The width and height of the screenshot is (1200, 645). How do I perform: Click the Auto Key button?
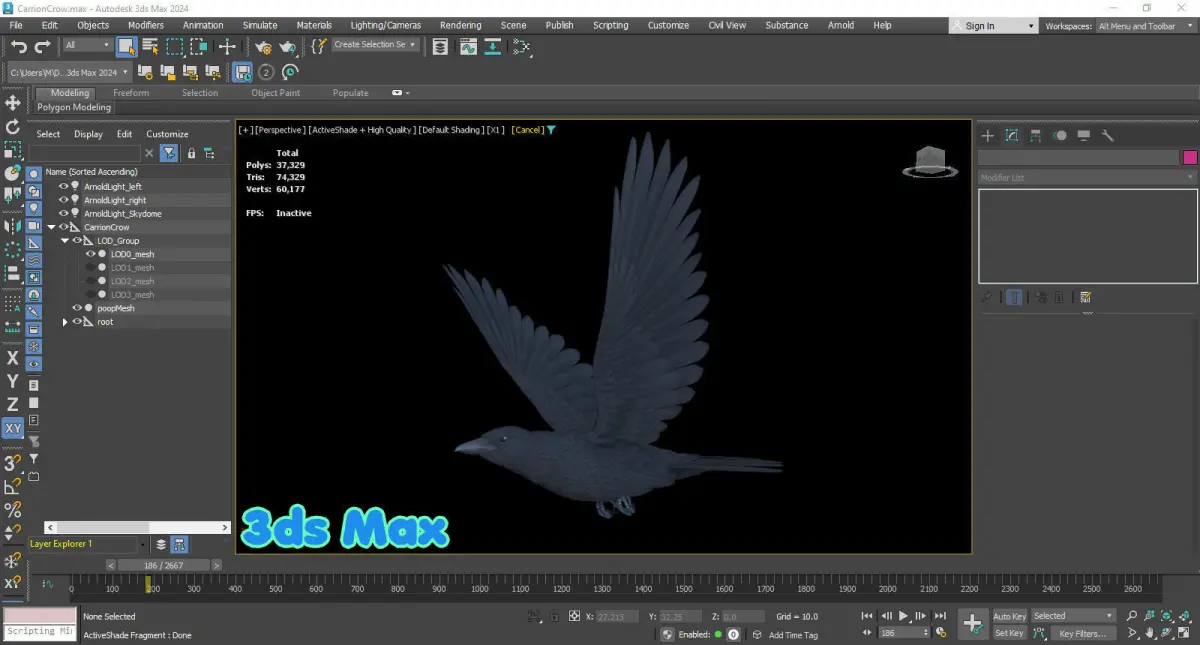point(1009,616)
